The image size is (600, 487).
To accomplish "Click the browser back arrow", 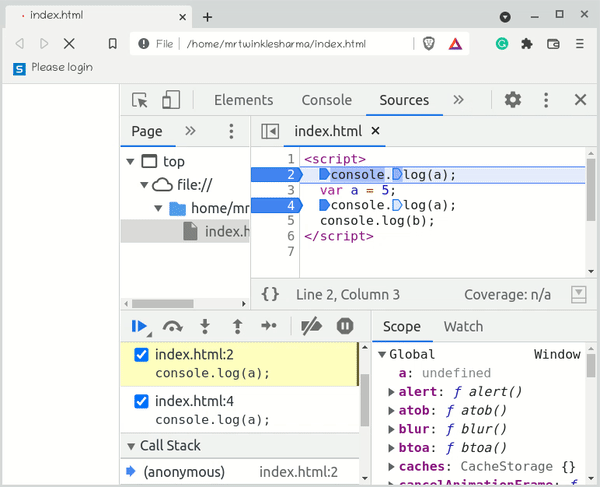I will point(20,44).
